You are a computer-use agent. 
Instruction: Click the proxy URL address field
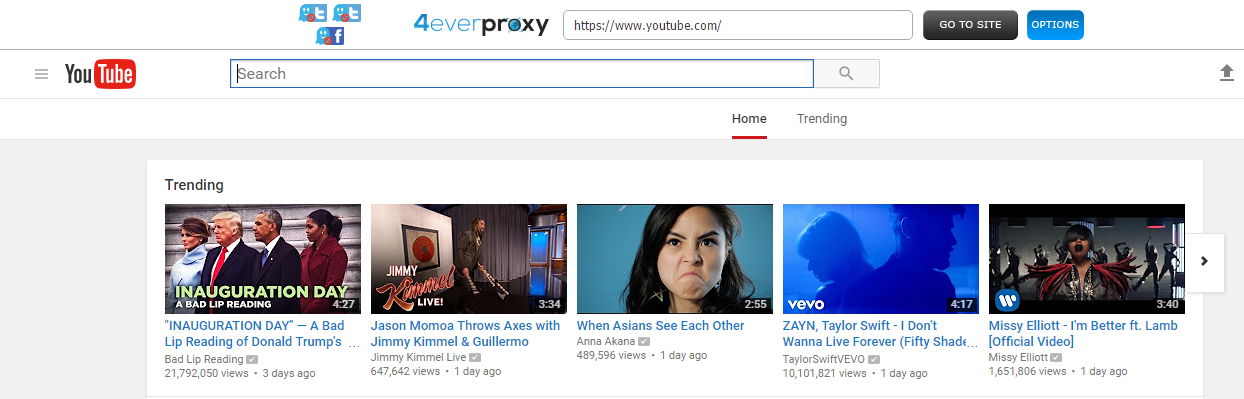738,25
